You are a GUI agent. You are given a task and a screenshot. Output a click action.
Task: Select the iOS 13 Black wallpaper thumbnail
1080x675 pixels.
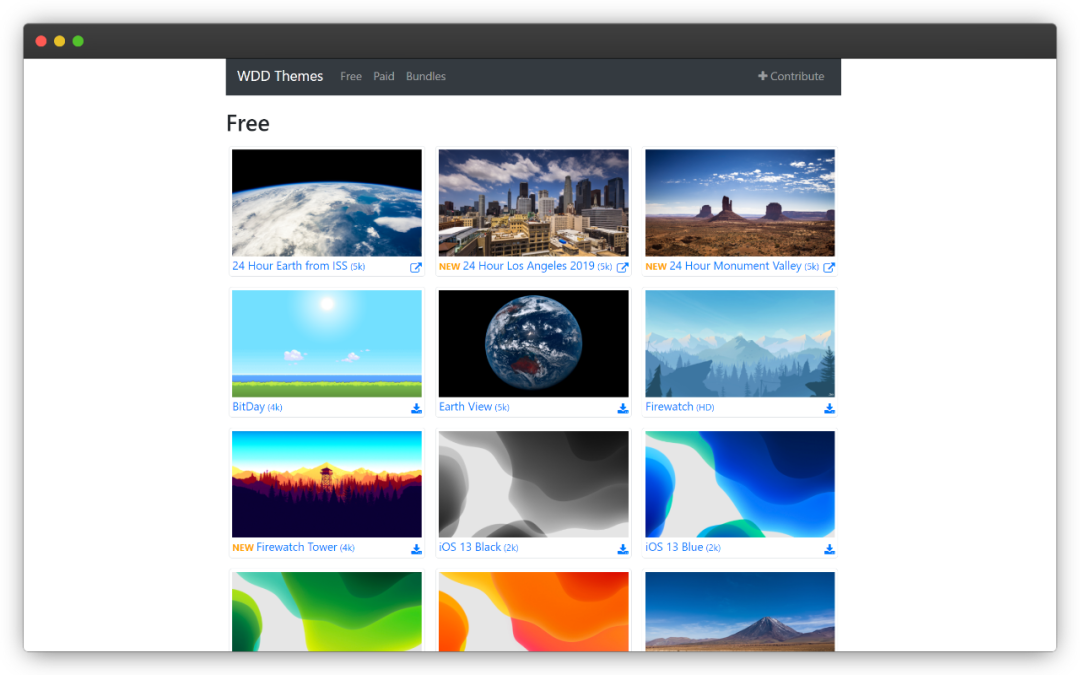pyautogui.click(x=533, y=484)
